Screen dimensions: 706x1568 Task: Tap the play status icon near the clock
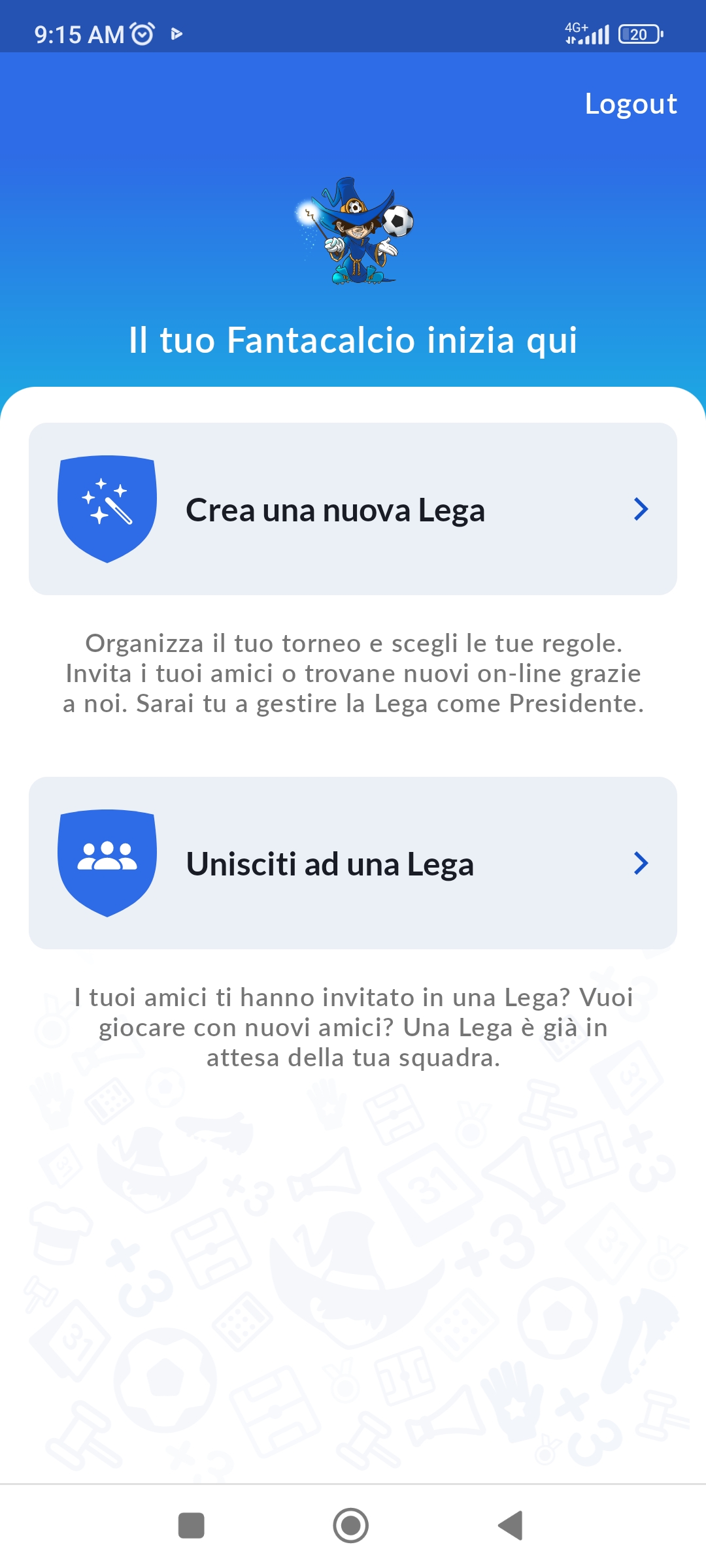tap(176, 34)
